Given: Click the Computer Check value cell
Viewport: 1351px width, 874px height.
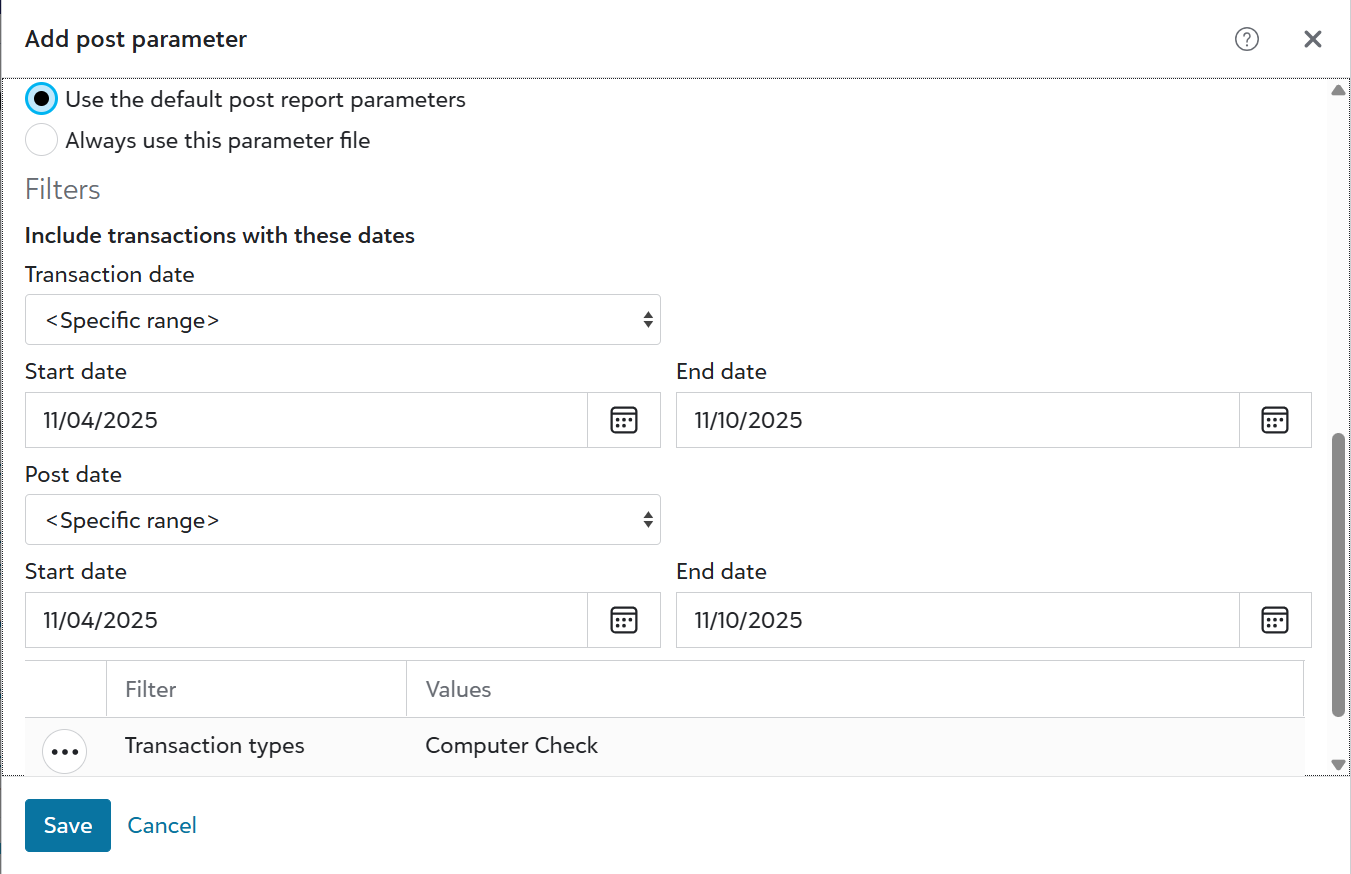Looking at the screenshot, I should 512,746.
